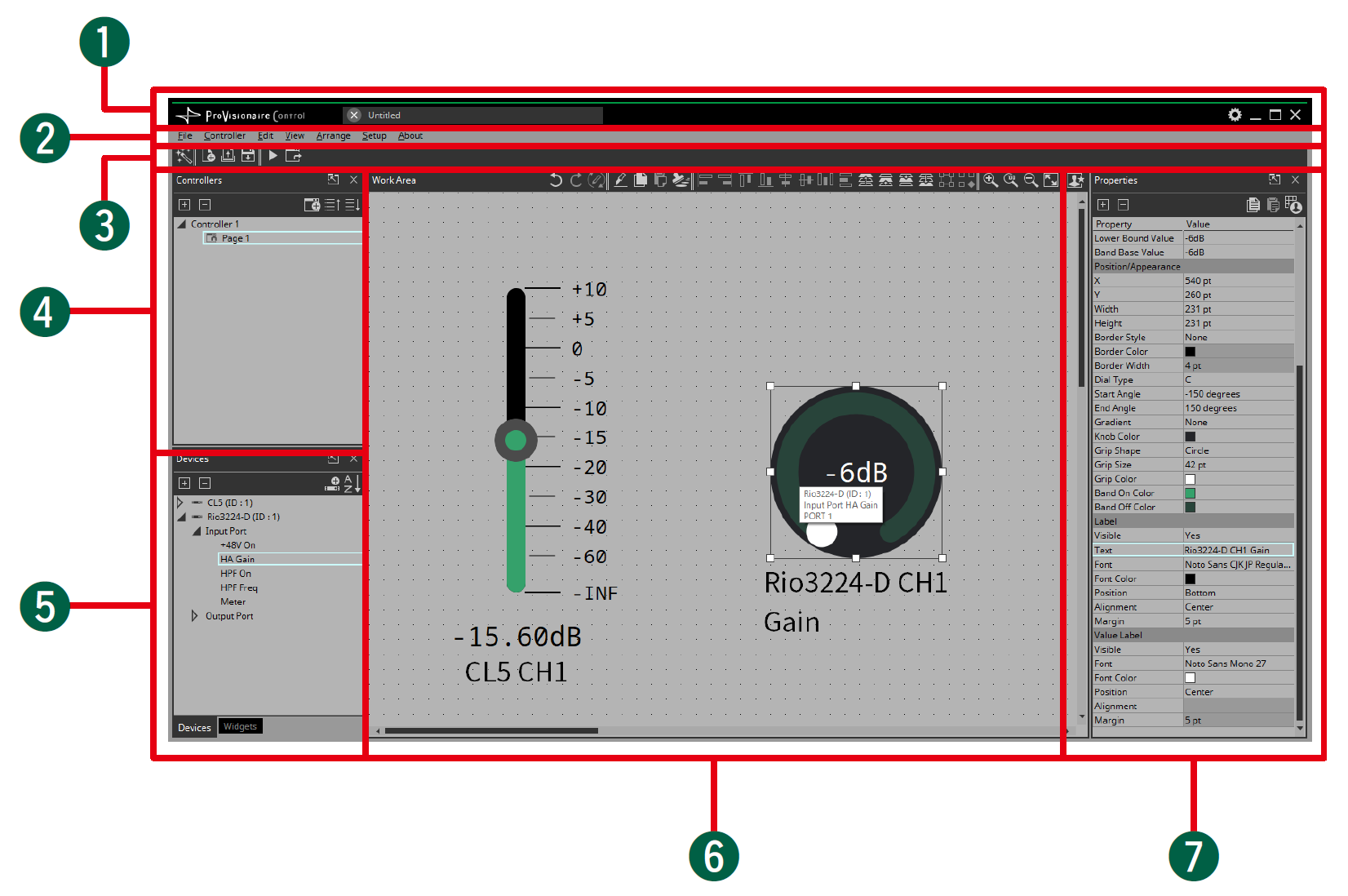Click the open file (upload) toolbar icon
1348x896 pixels.
click(228, 155)
